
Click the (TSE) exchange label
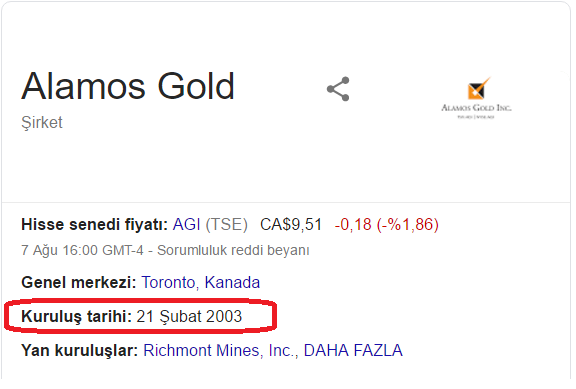pos(226,224)
